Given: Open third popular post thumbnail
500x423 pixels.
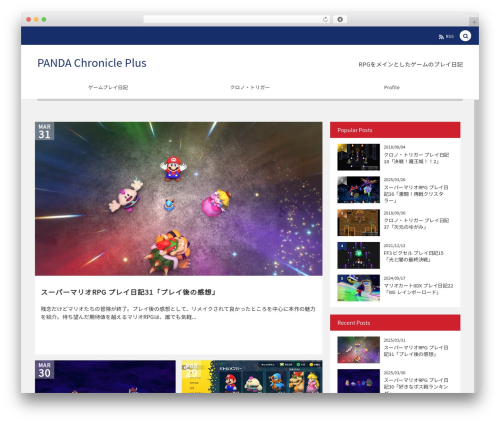Looking at the screenshot, I should point(358,222).
